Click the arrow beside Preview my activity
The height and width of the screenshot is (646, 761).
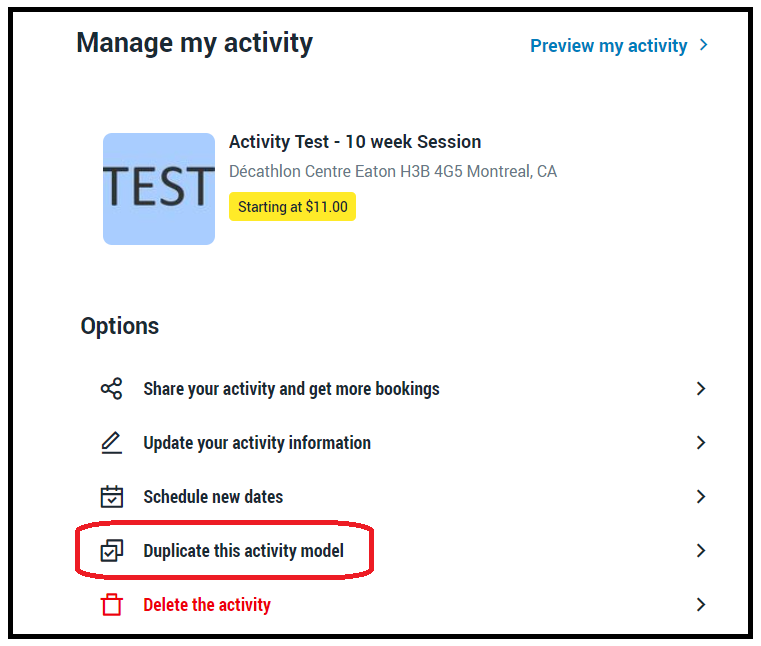704,45
